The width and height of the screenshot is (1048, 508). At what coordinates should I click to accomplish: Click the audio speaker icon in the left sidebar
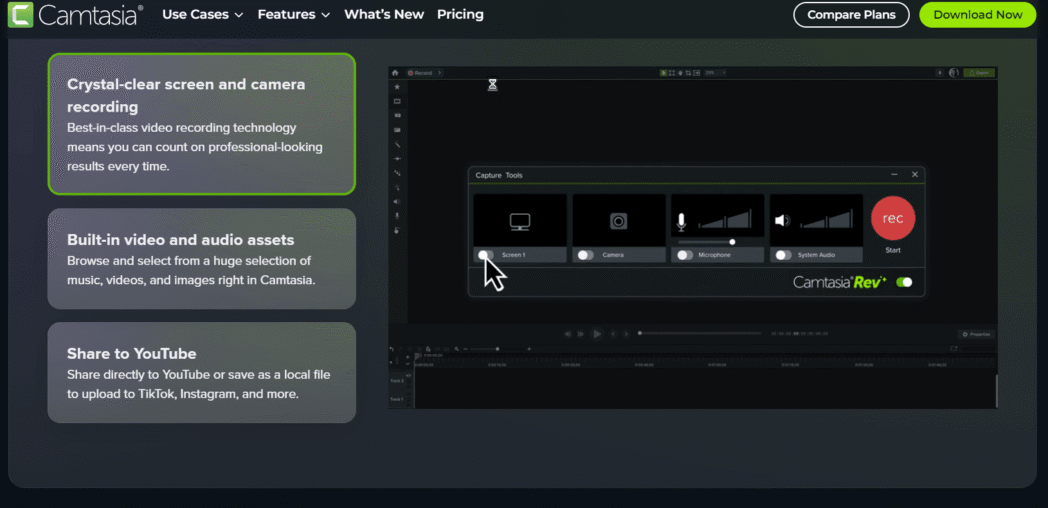397,201
